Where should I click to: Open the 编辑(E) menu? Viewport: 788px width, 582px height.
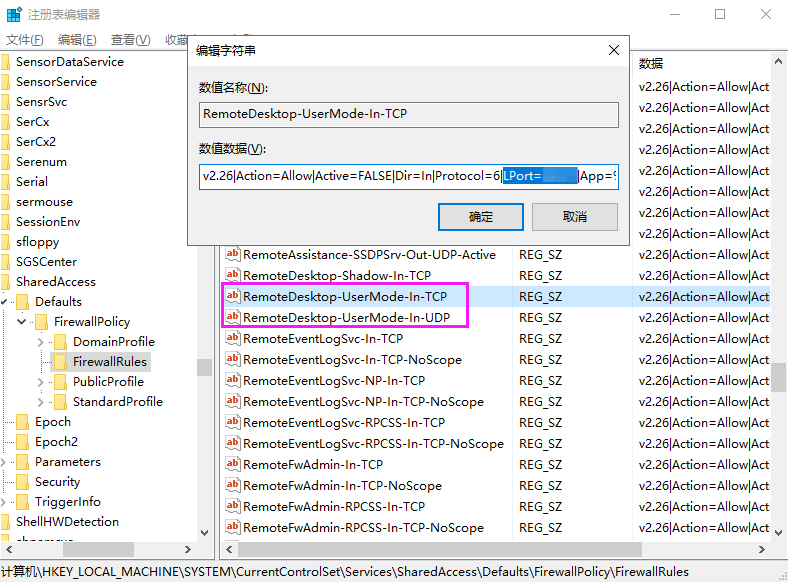tap(77, 39)
